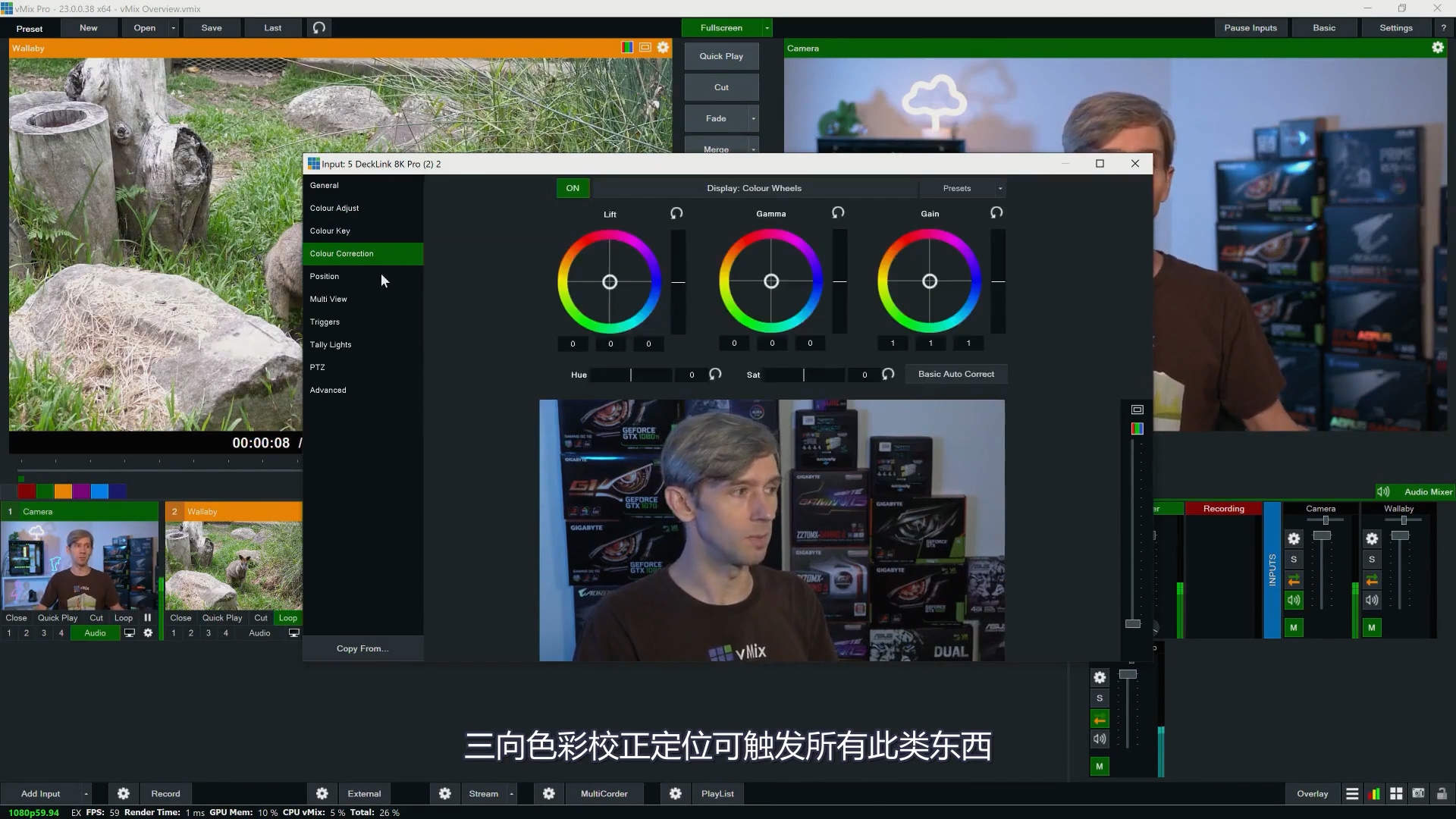Open colour bars icon on Wallaby title bar
Viewport: 1456px width, 819px height.
(626, 47)
